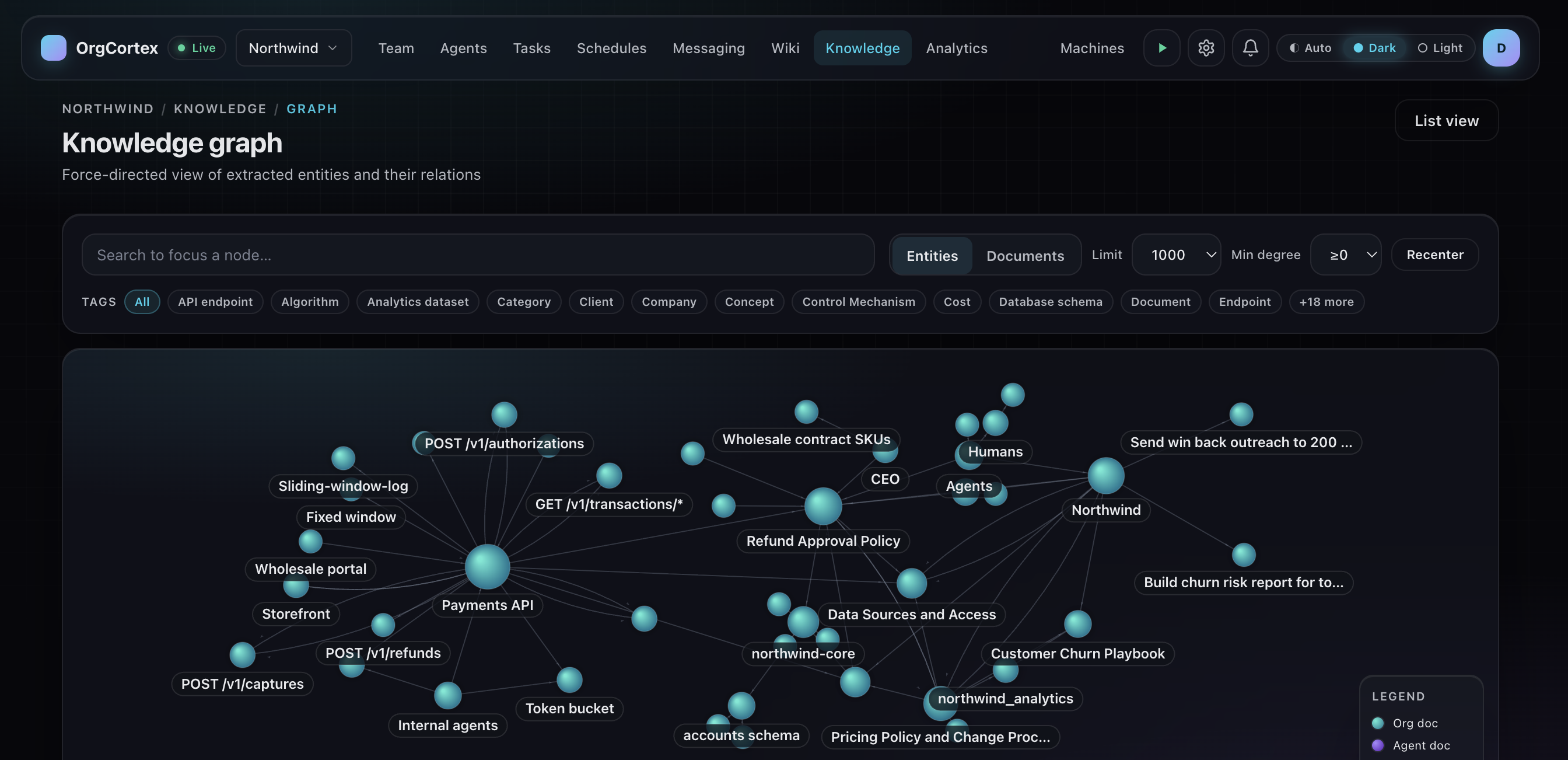
Task: Open the Schedules tab
Action: 611,47
